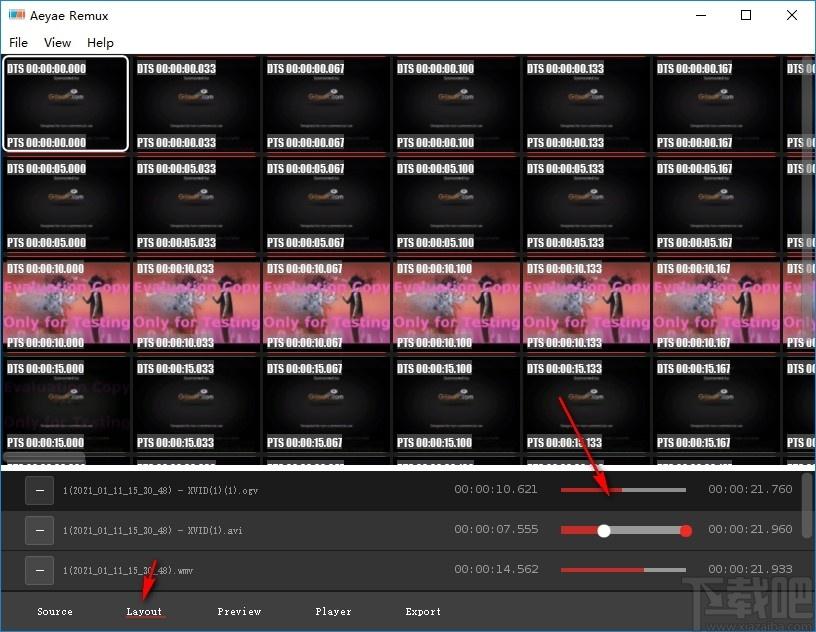Image resolution: width=816 pixels, height=632 pixels.
Task: Select the frame thumbnail at DTS 00:00:00.033
Action: tap(196, 105)
